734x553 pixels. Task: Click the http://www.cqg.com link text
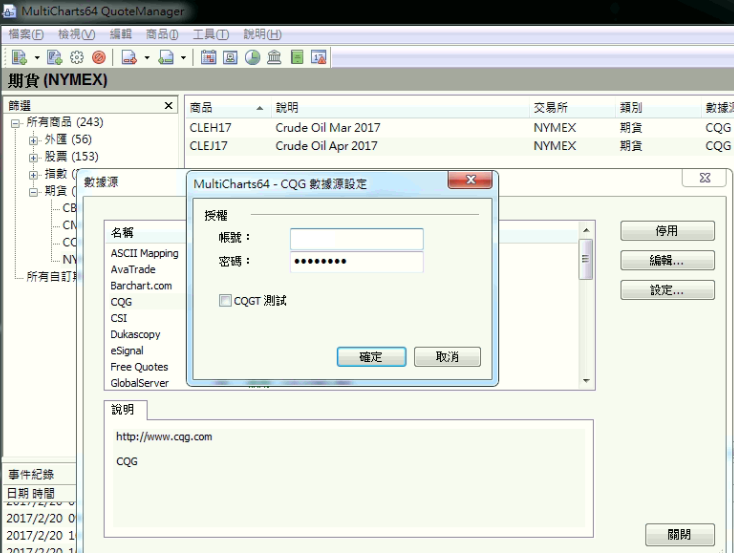coord(164,436)
